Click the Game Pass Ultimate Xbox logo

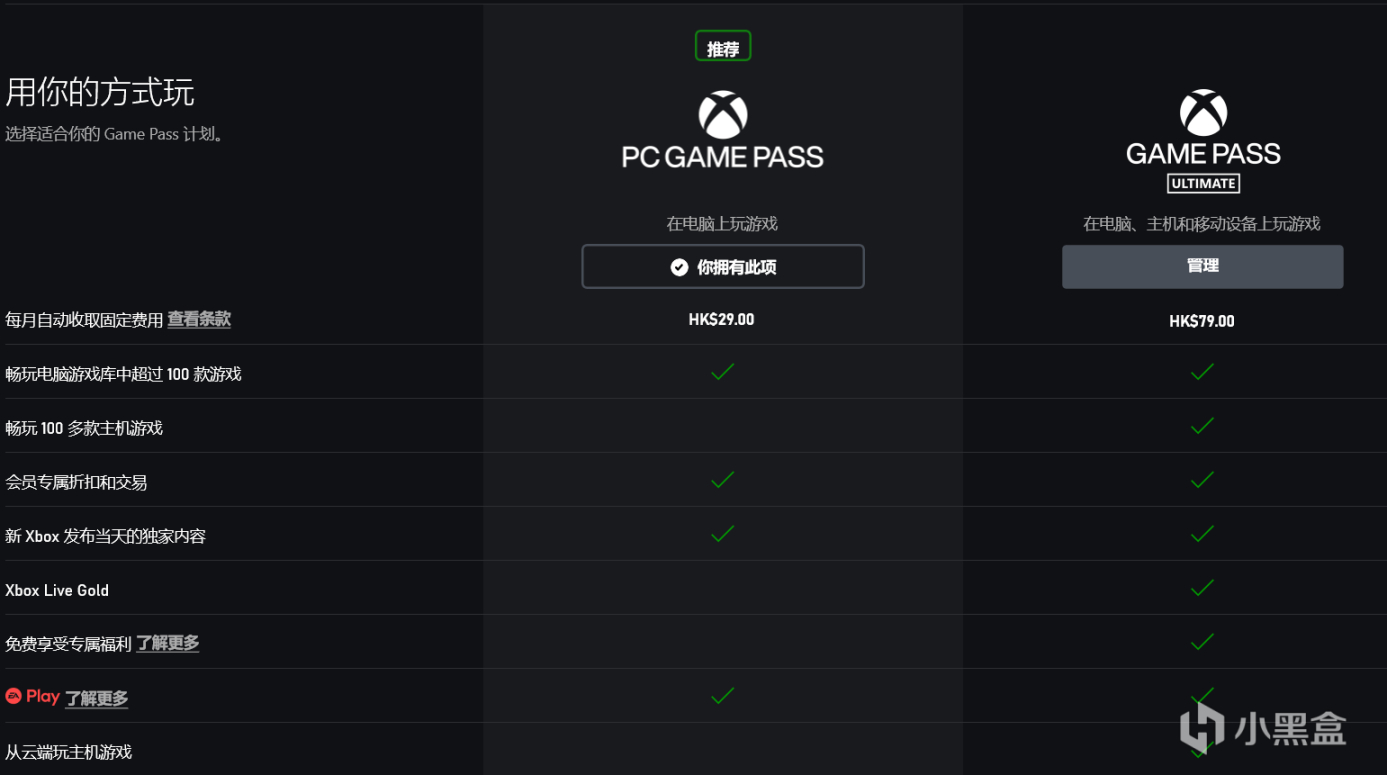pyautogui.click(x=1202, y=113)
